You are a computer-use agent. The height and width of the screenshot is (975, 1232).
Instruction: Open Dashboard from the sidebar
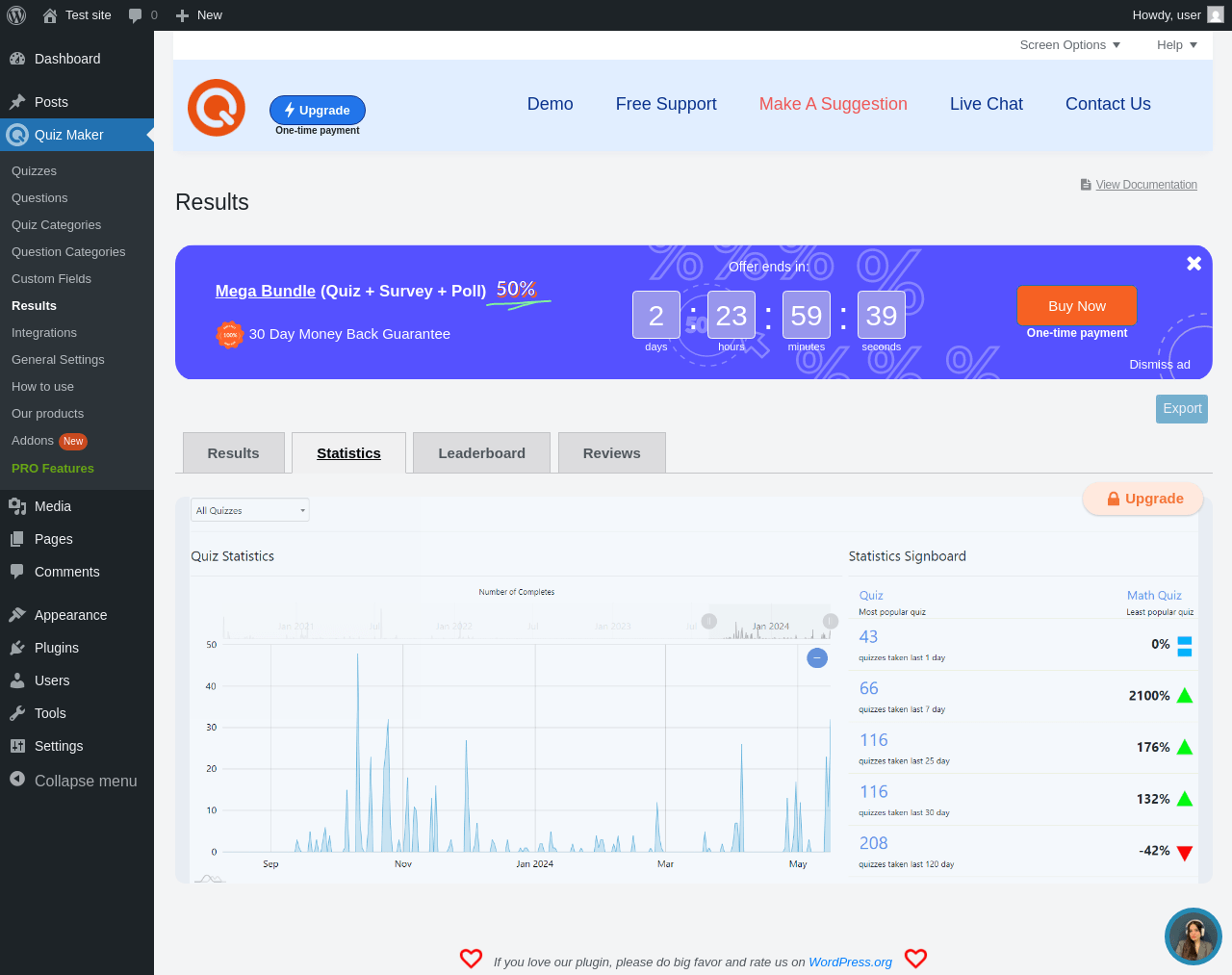pyautogui.click(x=77, y=59)
